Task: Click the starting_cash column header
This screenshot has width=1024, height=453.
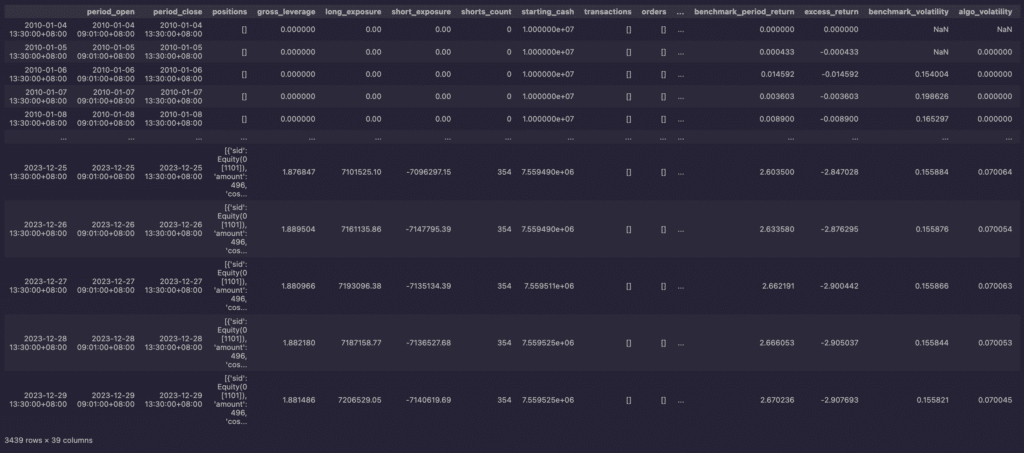Action: [545, 11]
